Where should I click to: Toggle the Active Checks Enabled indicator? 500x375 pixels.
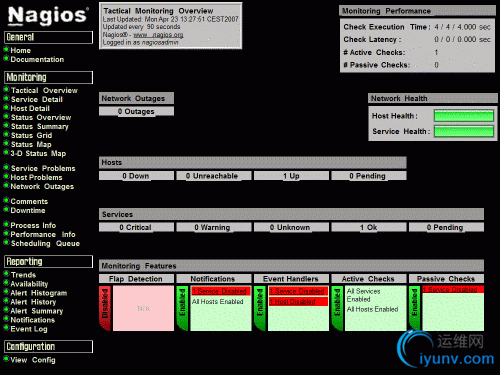[337, 308]
